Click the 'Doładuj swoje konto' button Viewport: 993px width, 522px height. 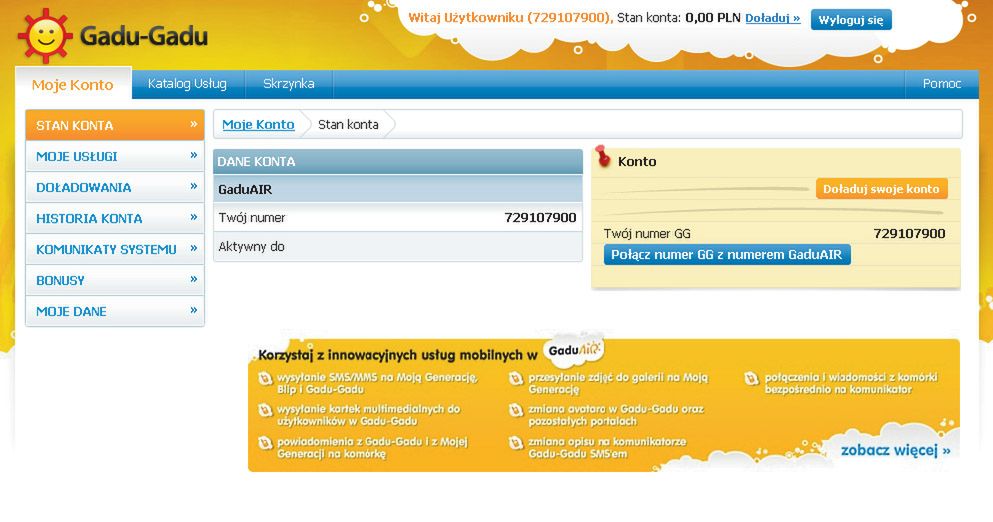pyautogui.click(x=881, y=189)
